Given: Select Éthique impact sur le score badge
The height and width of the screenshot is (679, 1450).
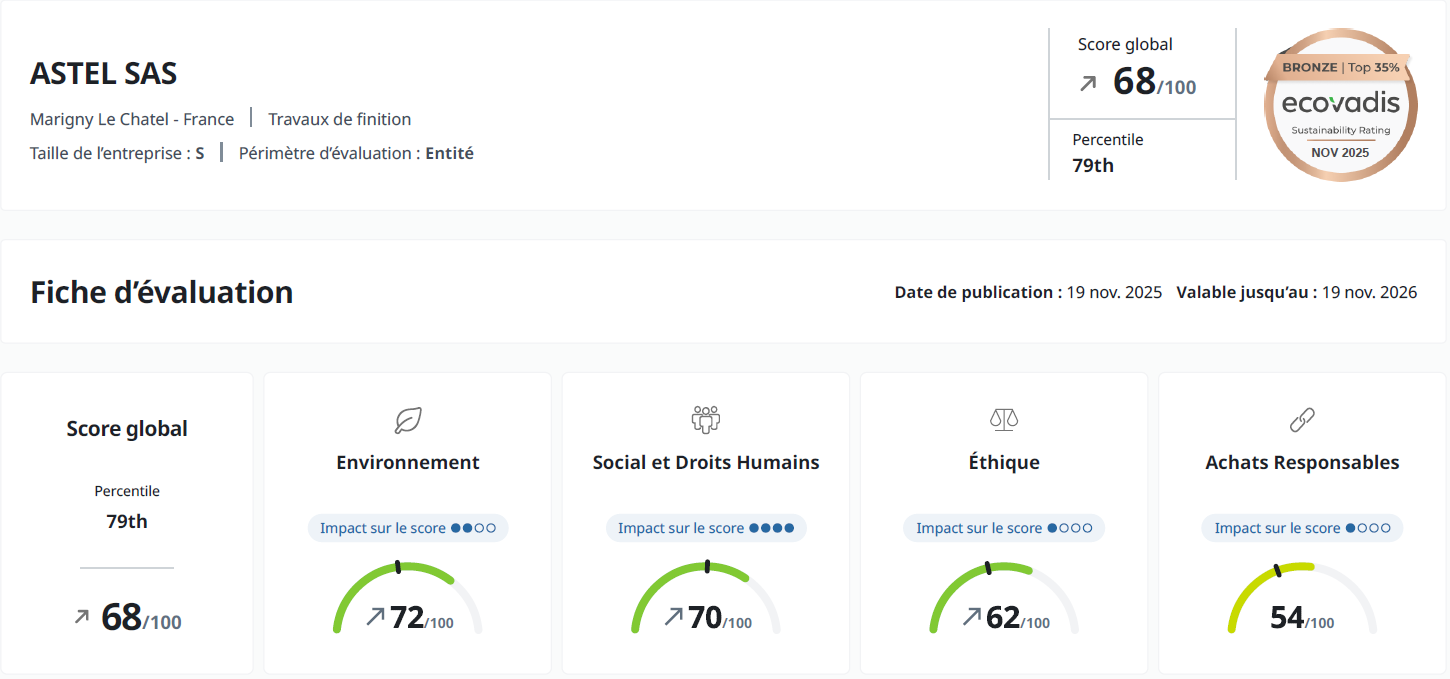Looking at the screenshot, I should 1004,528.
